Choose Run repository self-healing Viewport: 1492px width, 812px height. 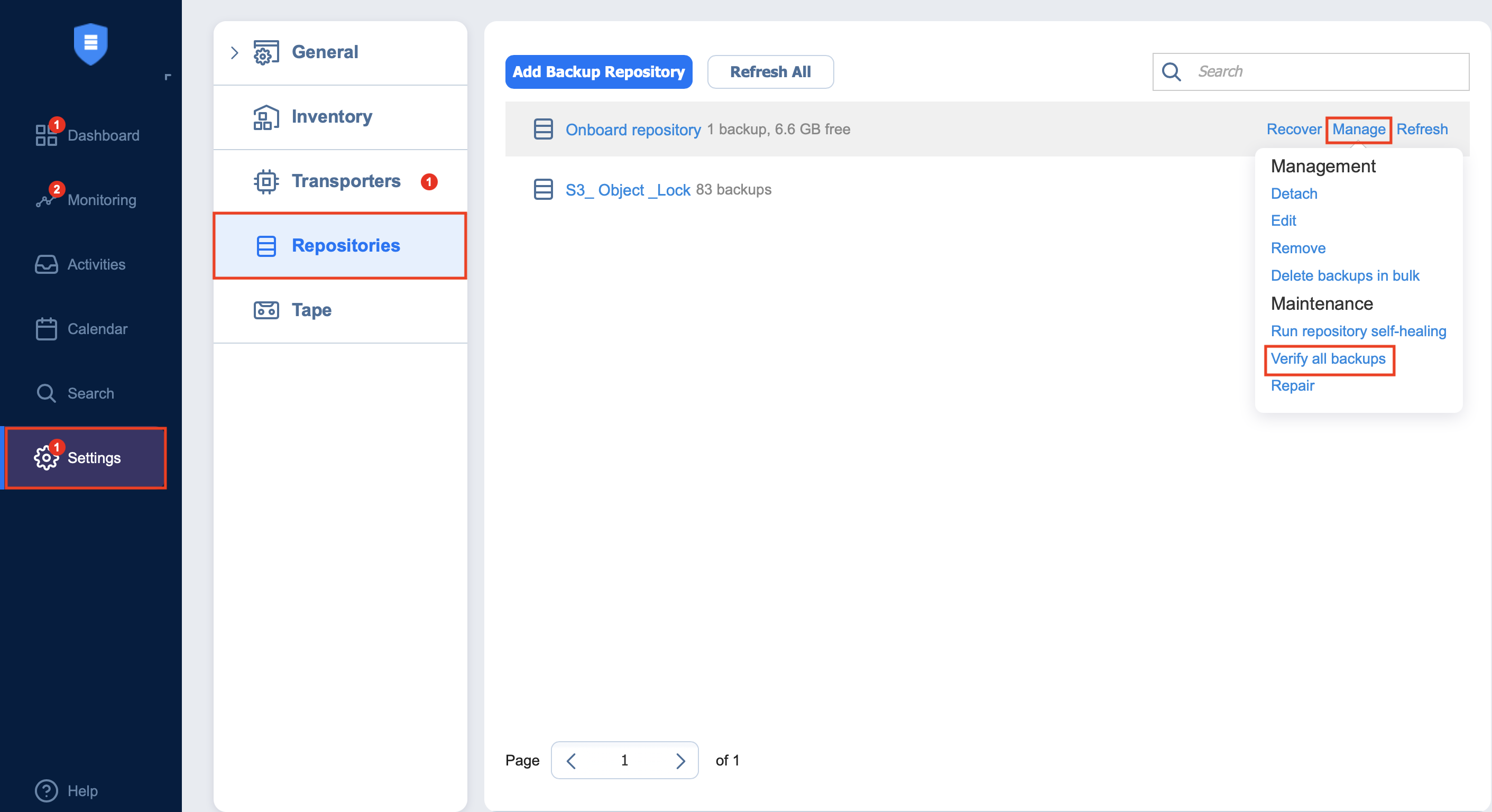1358,331
